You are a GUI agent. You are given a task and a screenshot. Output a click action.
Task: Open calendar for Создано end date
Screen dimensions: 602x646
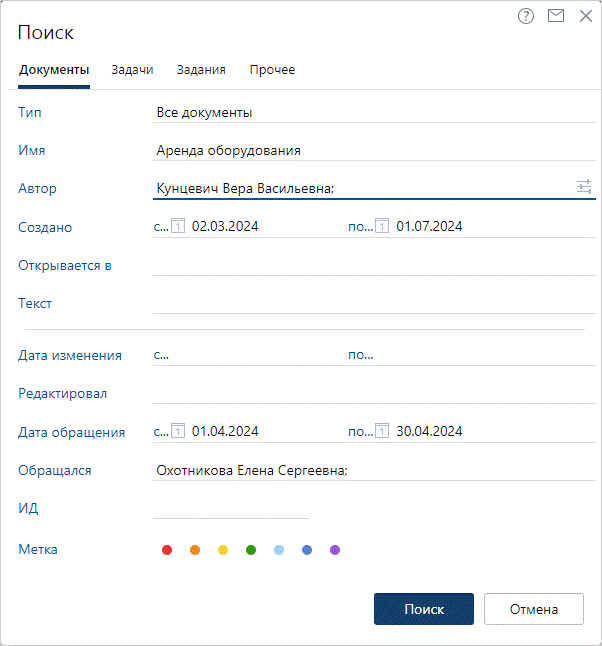(382, 226)
